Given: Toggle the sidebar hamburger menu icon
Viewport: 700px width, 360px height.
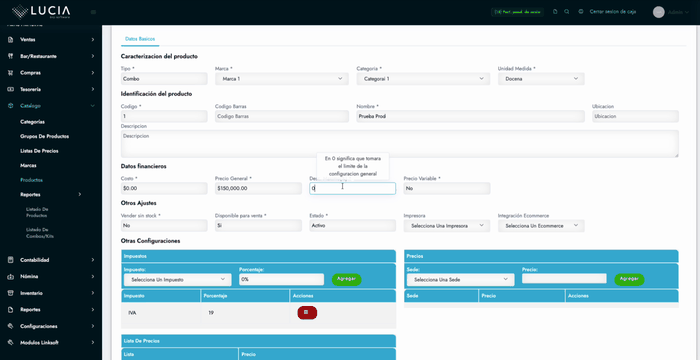Looking at the screenshot, I should click(93, 12).
